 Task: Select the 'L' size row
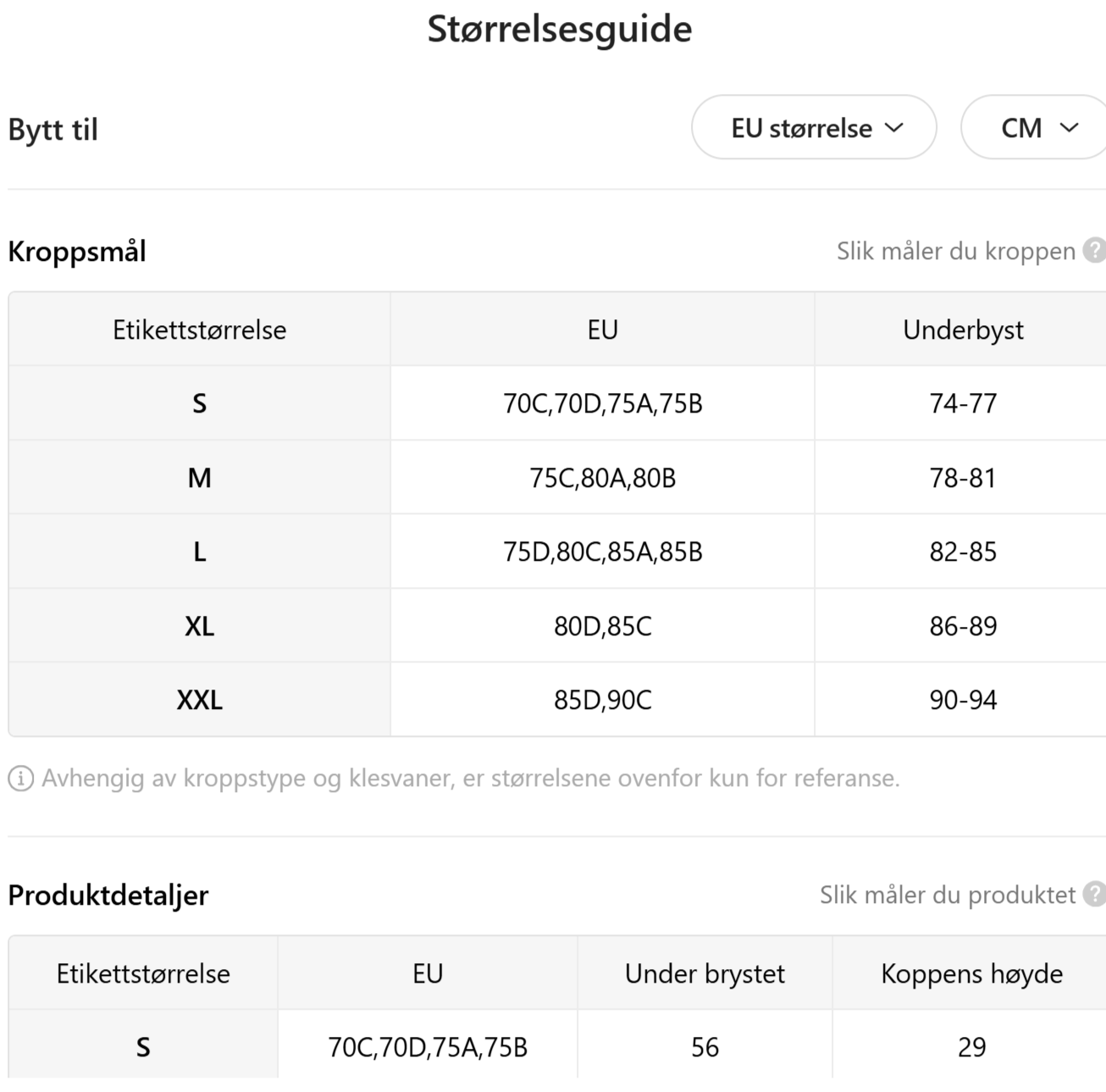(x=199, y=552)
